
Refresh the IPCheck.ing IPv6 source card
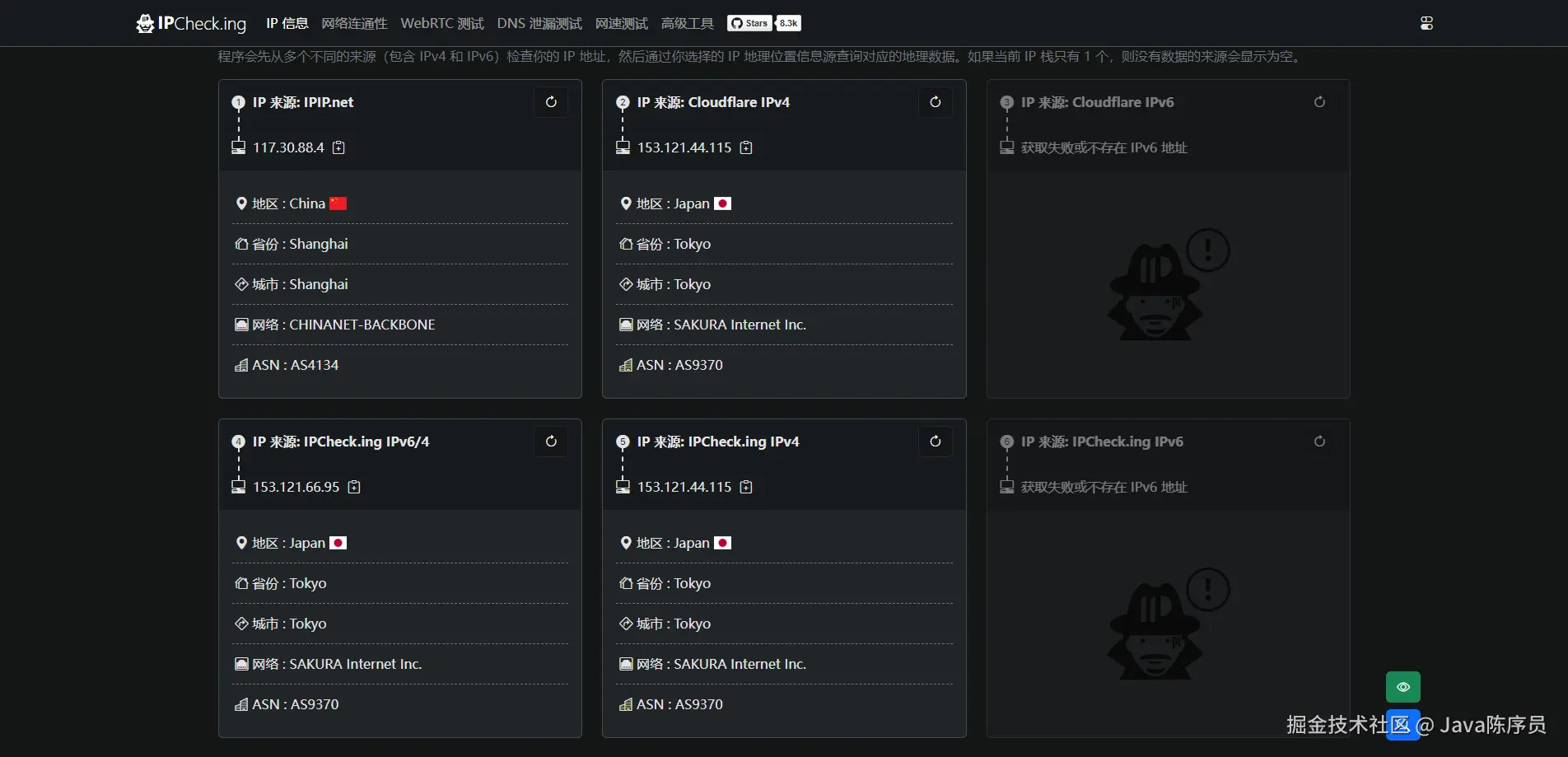click(1319, 442)
